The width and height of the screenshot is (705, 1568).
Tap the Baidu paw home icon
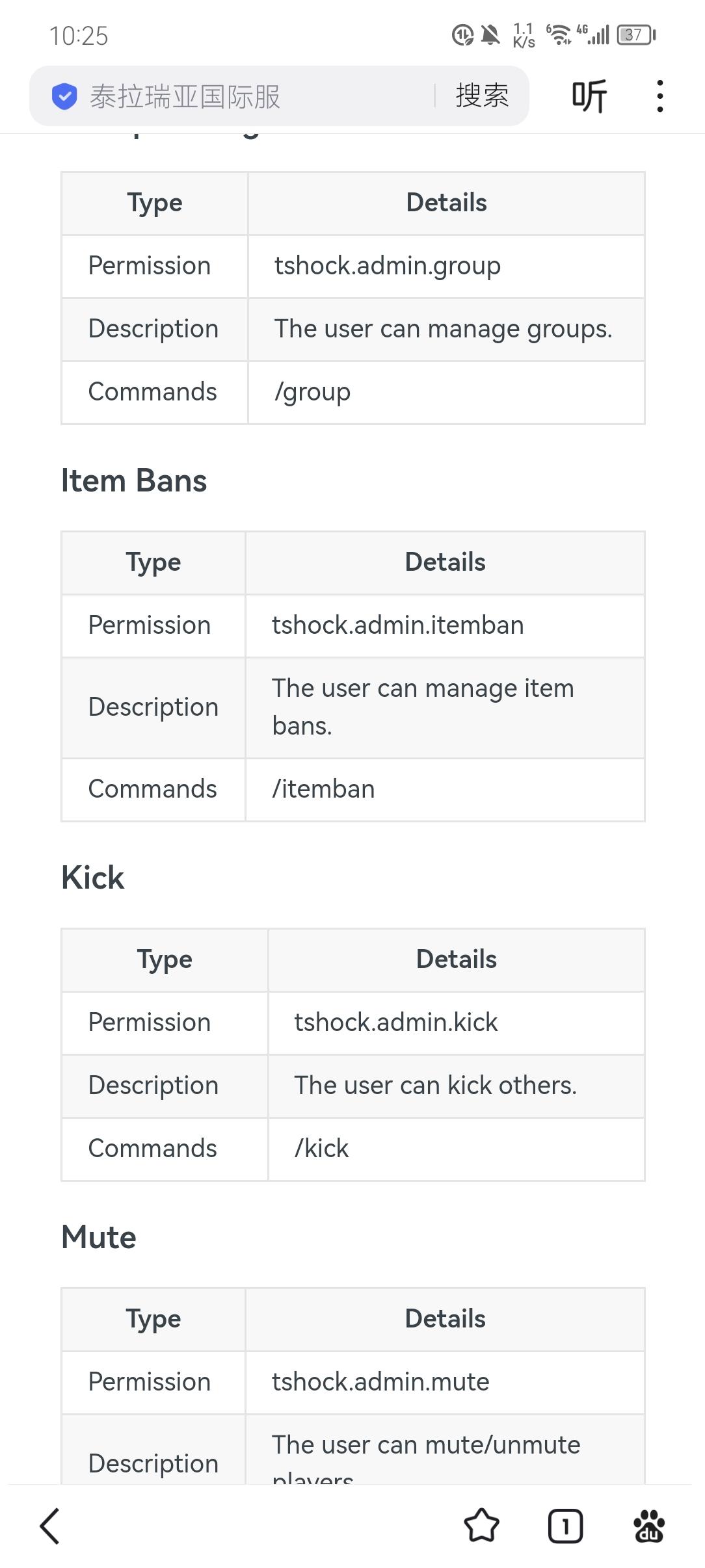tap(649, 1526)
